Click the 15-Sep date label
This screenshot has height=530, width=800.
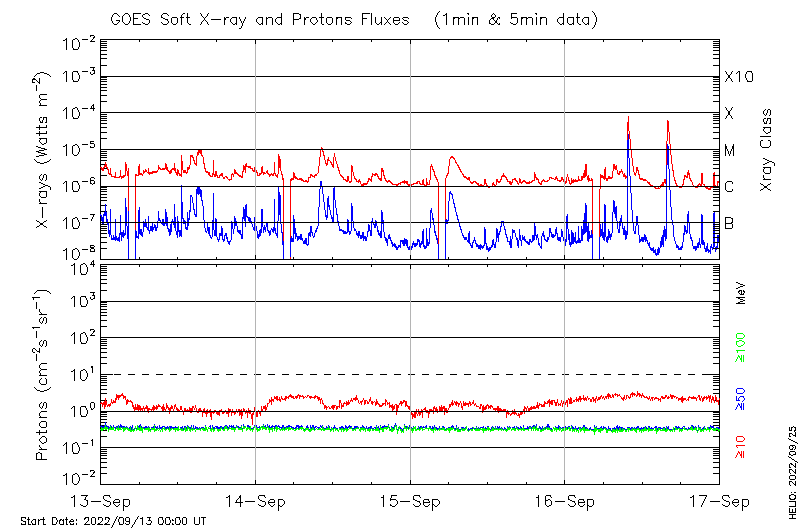click(410, 500)
